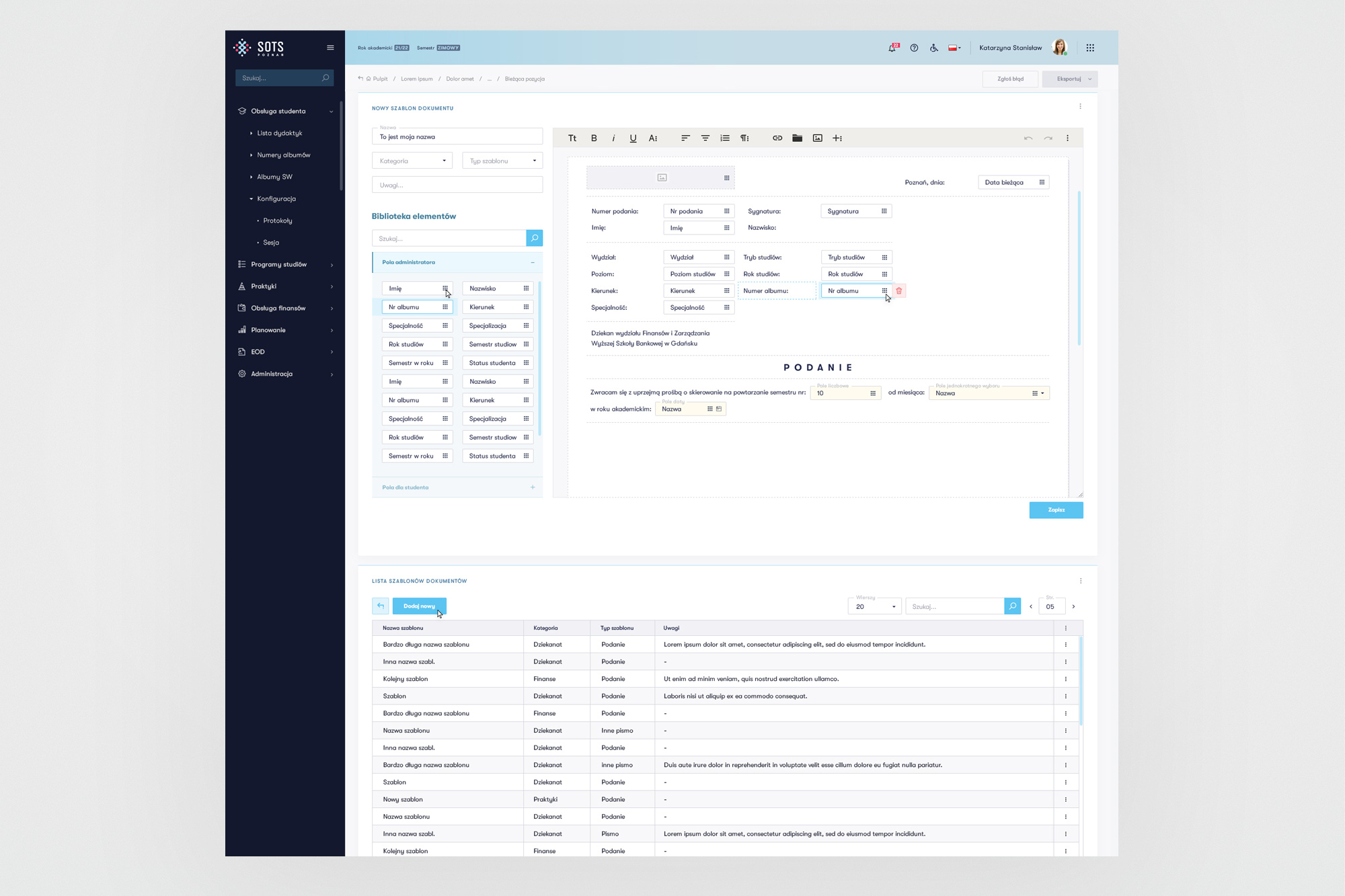Open notifications bell in the header

892,48
